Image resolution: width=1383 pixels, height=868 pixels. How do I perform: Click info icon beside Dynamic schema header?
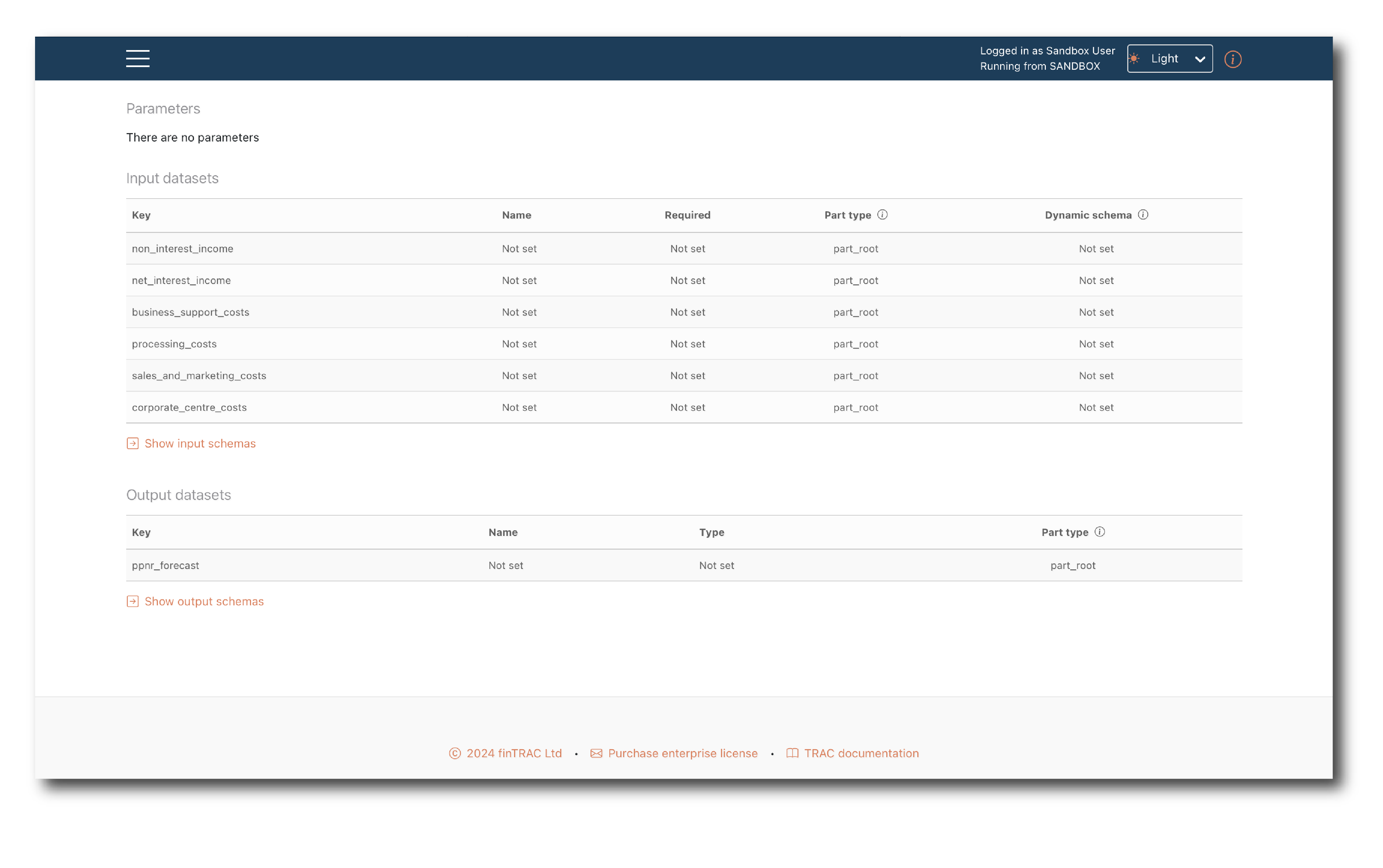1142,215
